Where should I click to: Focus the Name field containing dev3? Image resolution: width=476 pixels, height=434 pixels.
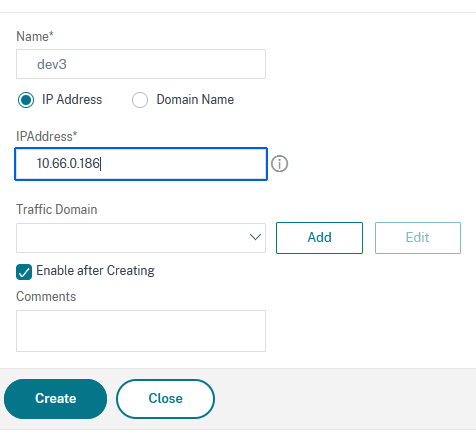(x=141, y=64)
